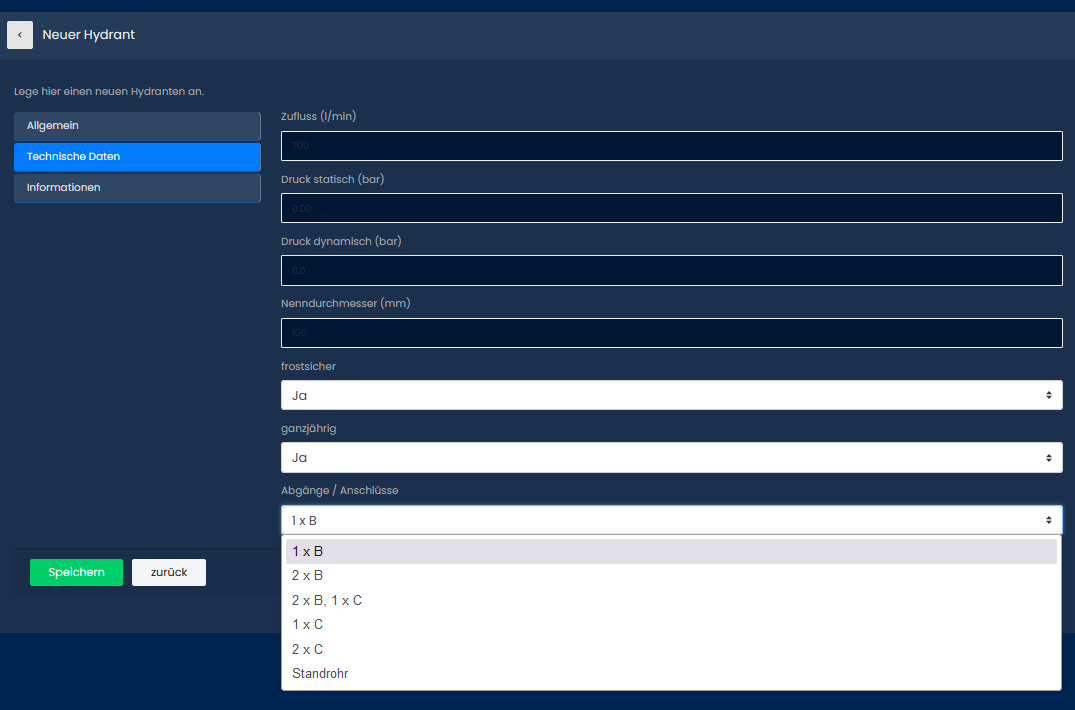This screenshot has height=710, width=1075.
Task: Select 2 x B option
Action: (x=672, y=576)
